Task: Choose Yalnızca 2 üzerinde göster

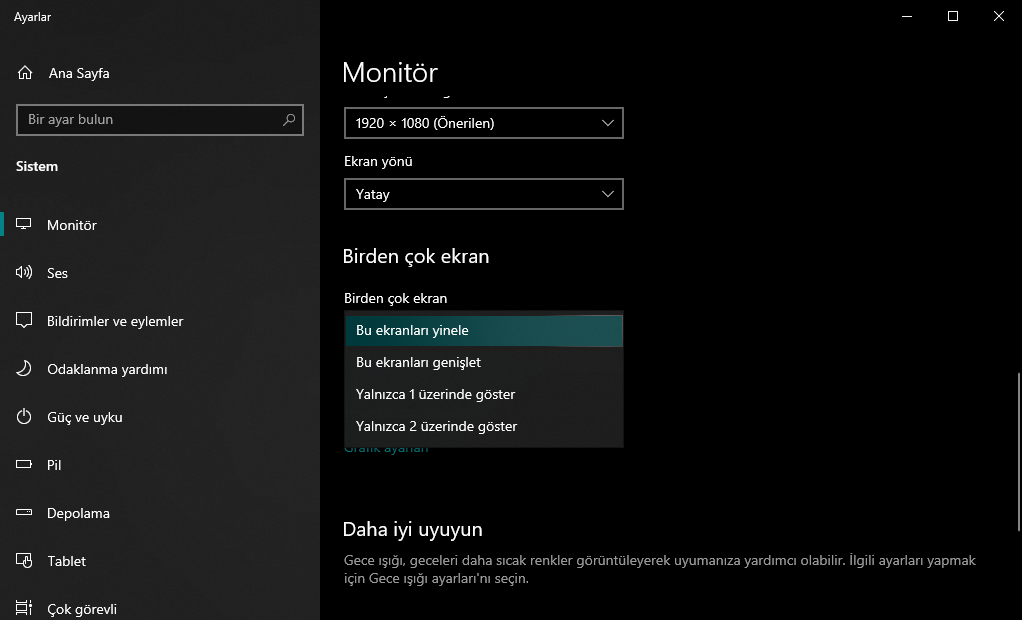Action: tap(484, 426)
